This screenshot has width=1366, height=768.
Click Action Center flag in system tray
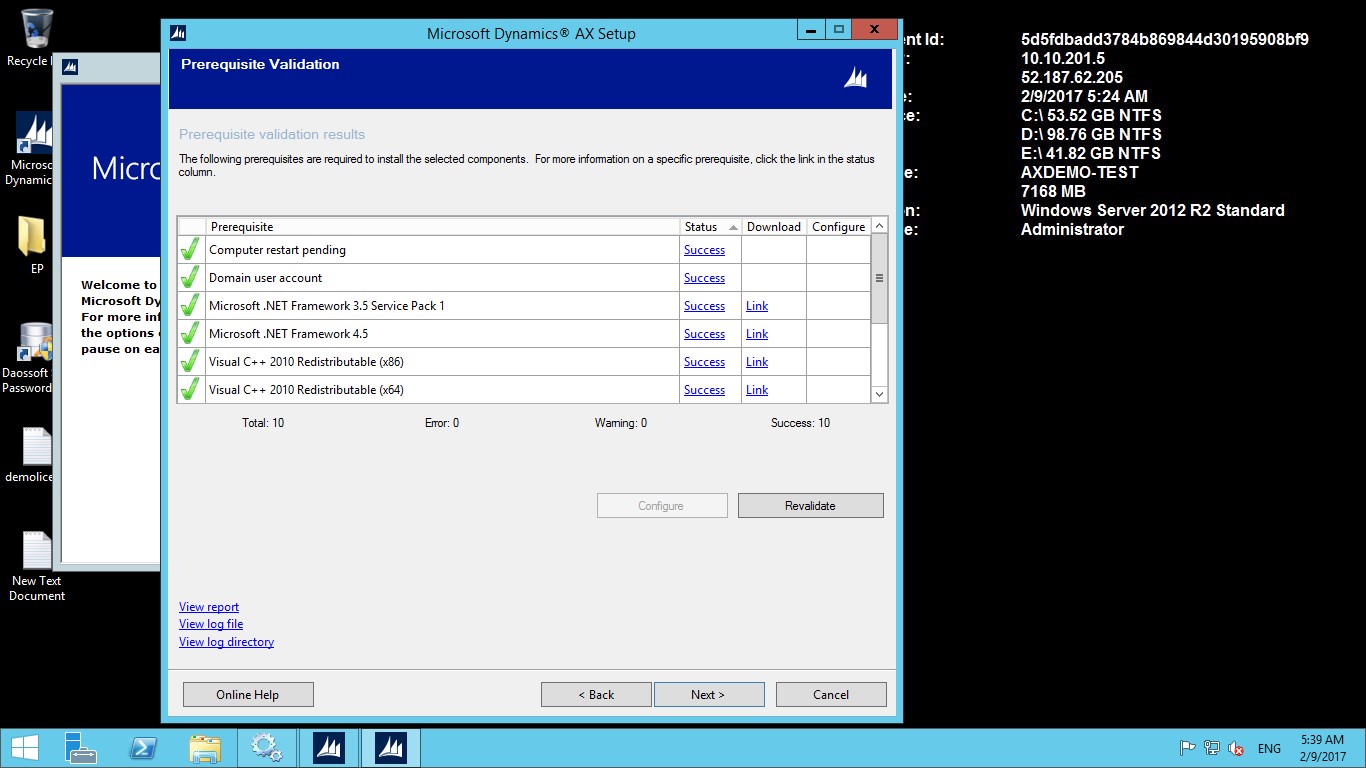[1188, 748]
